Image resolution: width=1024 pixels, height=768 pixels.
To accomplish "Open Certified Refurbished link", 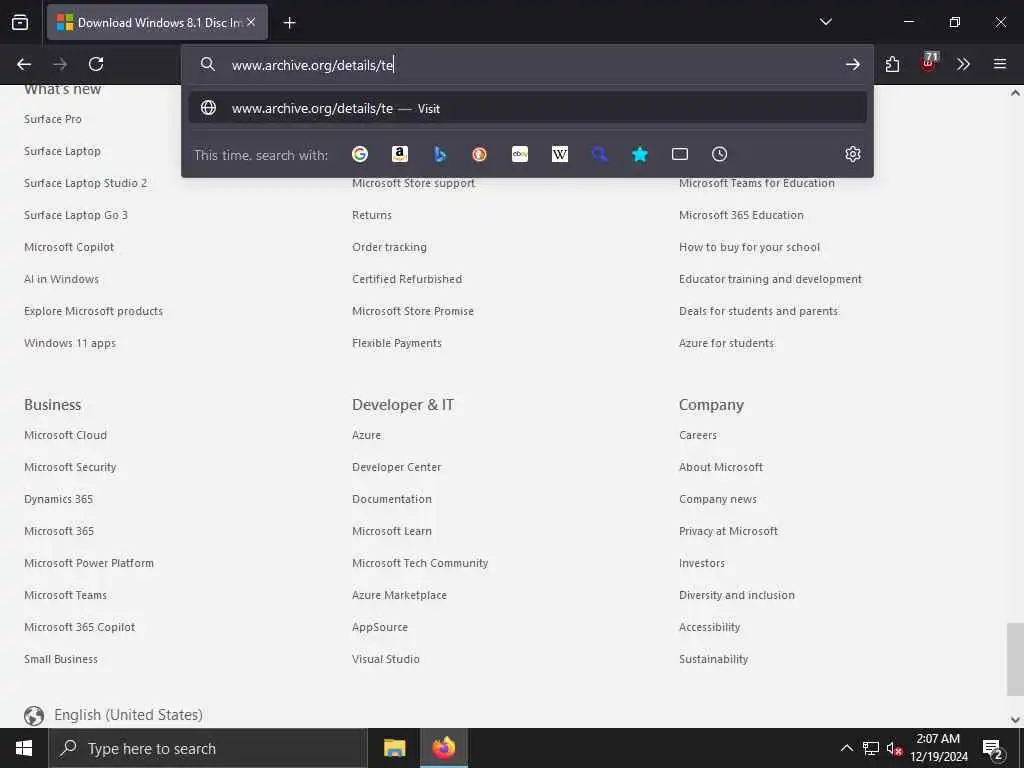I will pyautogui.click(x=407, y=279).
